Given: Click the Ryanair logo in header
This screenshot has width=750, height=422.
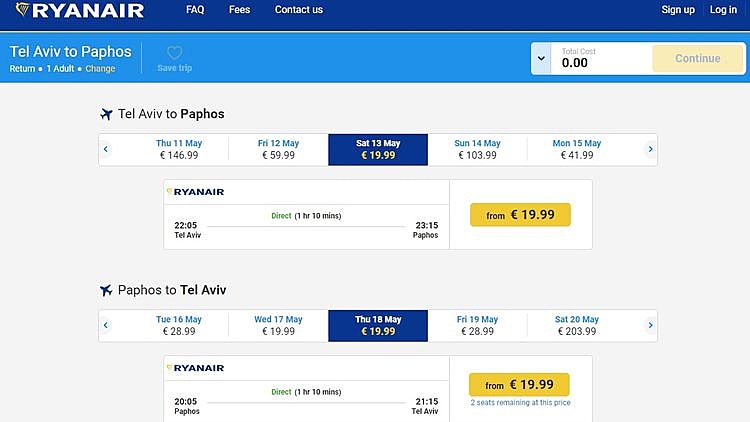Looking at the screenshot, I should pos(78,11).
